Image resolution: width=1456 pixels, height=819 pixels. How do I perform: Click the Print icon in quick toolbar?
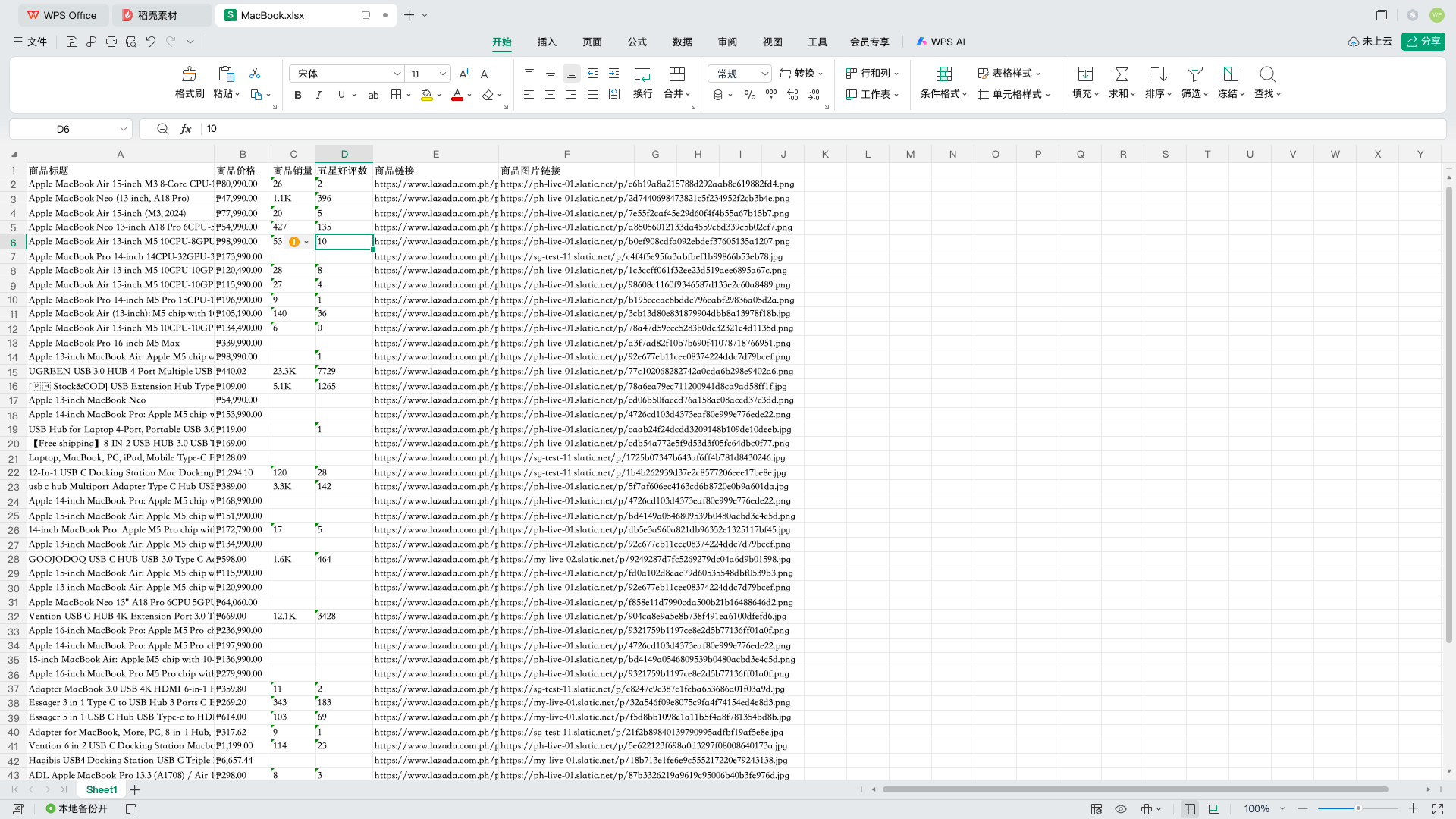click(x=111, y=42)
